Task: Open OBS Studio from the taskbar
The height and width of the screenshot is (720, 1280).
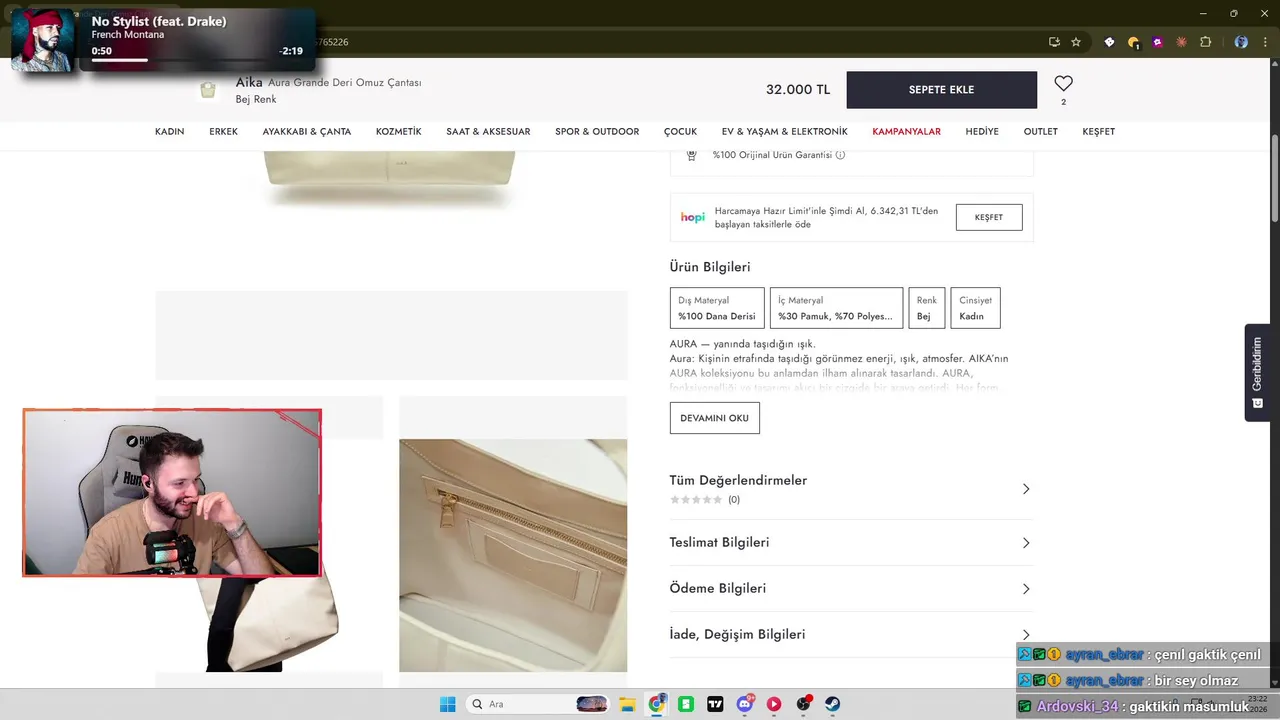Action: pyautogui.click(x=803, y=704)
